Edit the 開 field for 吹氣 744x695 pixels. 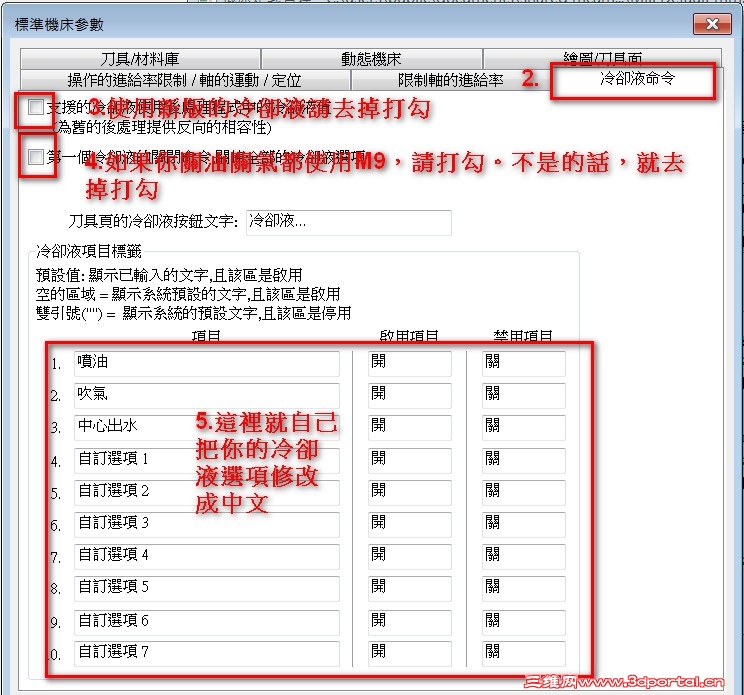click(x=409, y=395)
